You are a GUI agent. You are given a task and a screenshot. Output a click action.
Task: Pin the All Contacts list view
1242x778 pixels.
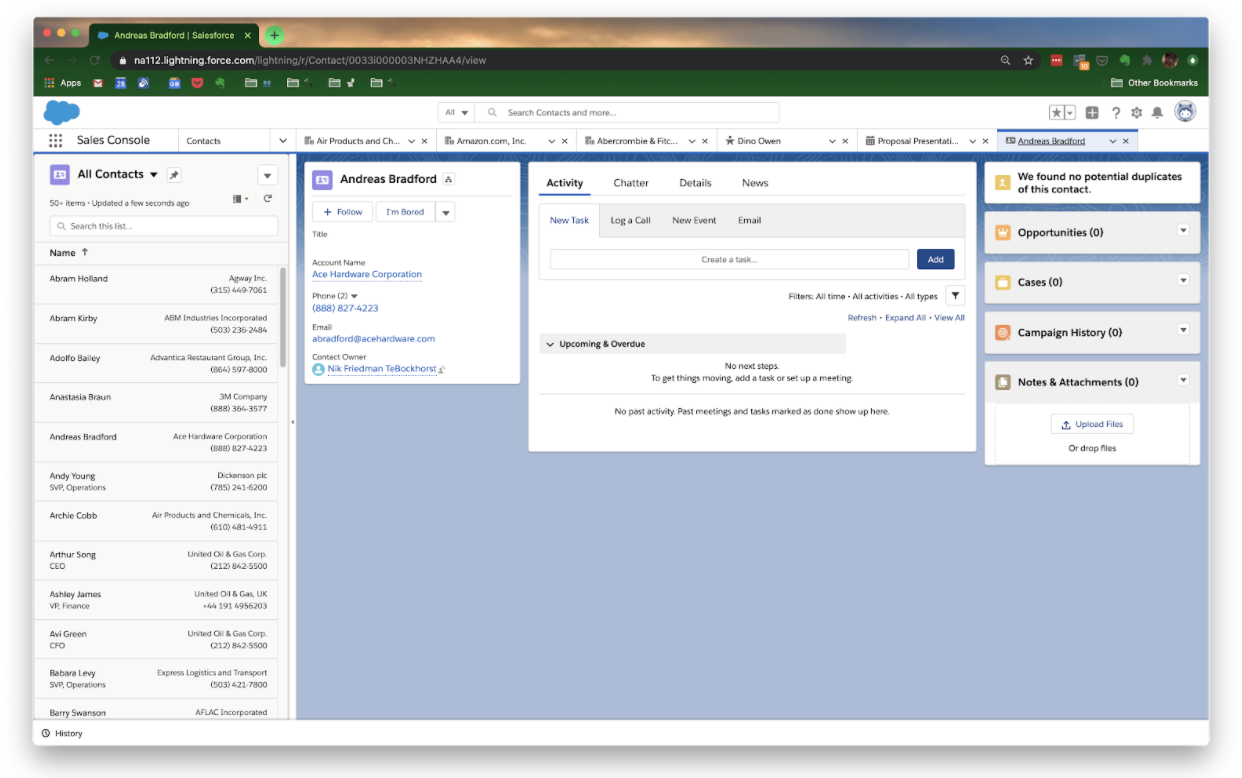click(174, 175)
